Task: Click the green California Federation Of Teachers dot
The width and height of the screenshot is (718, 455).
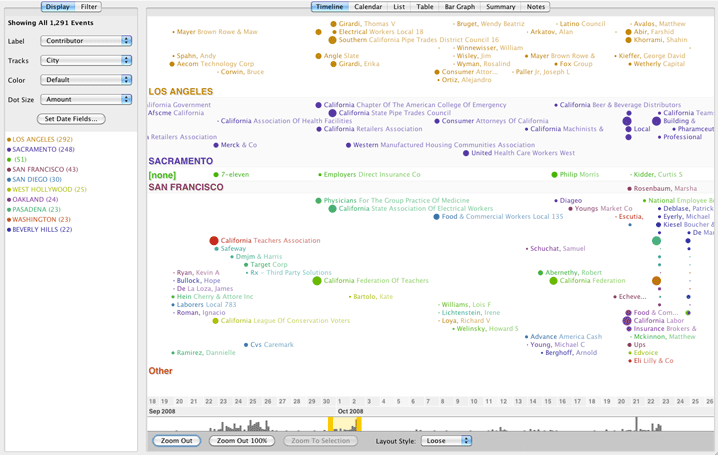Action: click(317, 281)
